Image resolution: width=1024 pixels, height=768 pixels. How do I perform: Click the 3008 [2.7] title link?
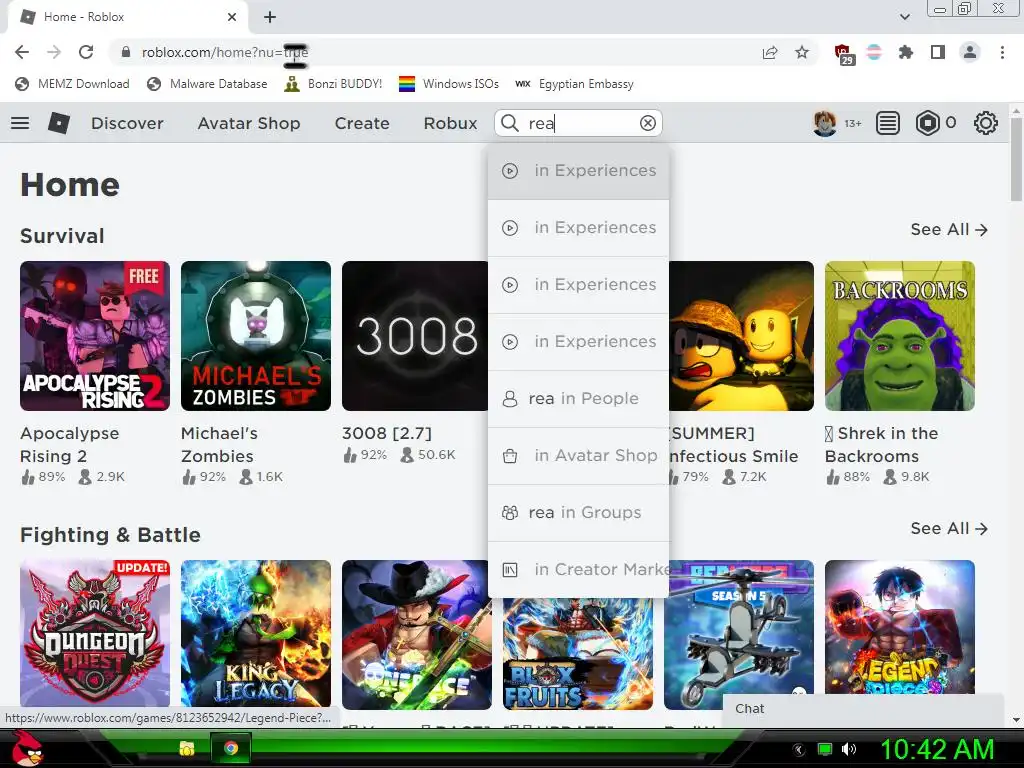pos(387,433)
